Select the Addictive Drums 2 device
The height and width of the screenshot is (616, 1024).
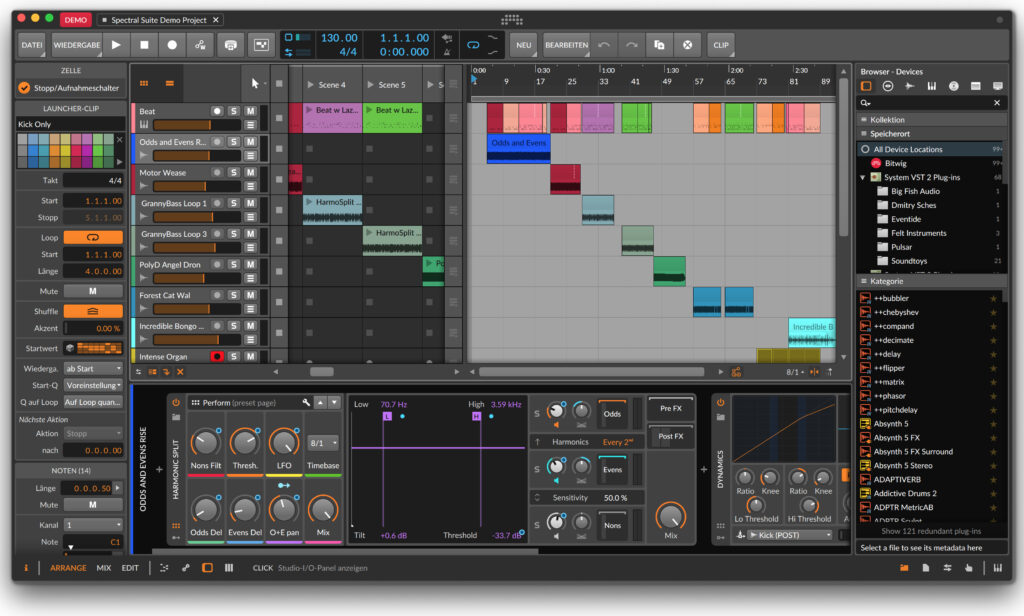904,494
